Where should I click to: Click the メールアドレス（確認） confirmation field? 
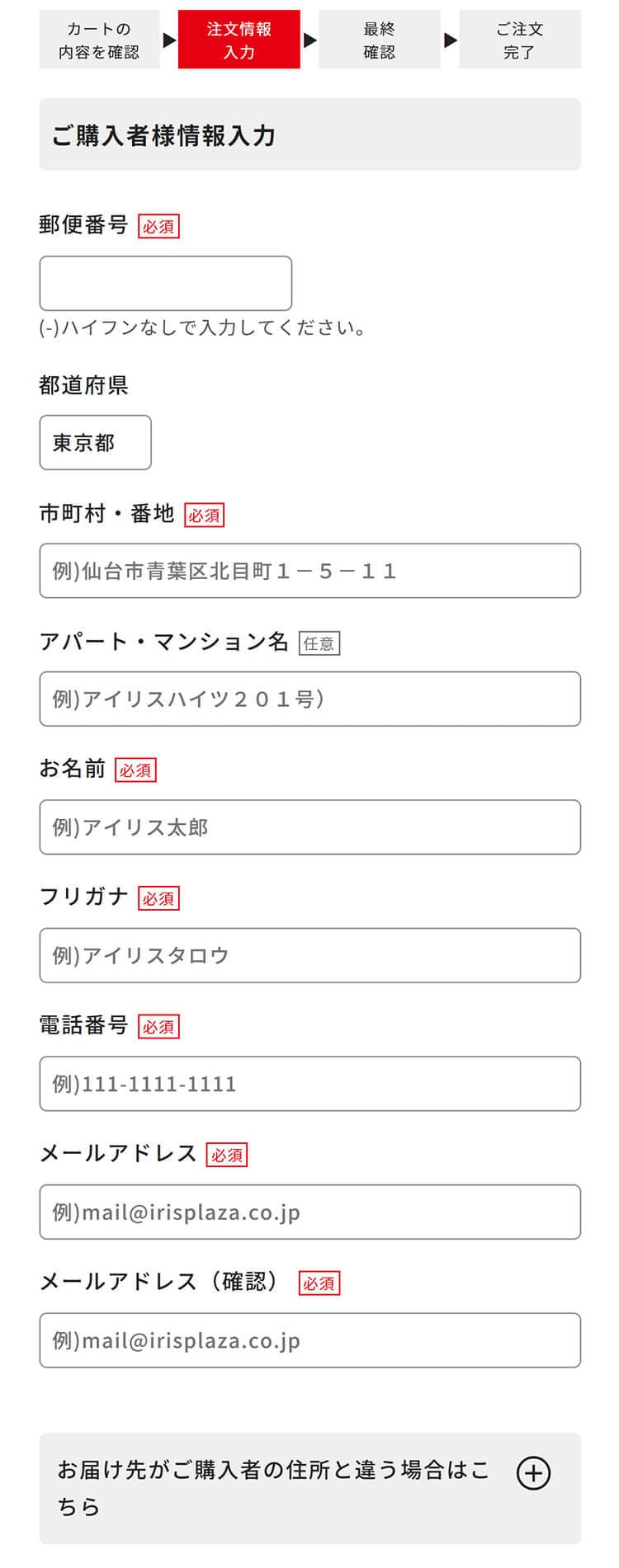[x=309, y=1340]
